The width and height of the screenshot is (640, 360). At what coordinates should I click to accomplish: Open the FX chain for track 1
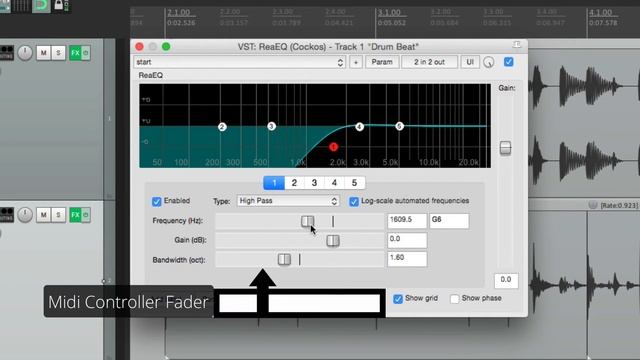point(75,53)
